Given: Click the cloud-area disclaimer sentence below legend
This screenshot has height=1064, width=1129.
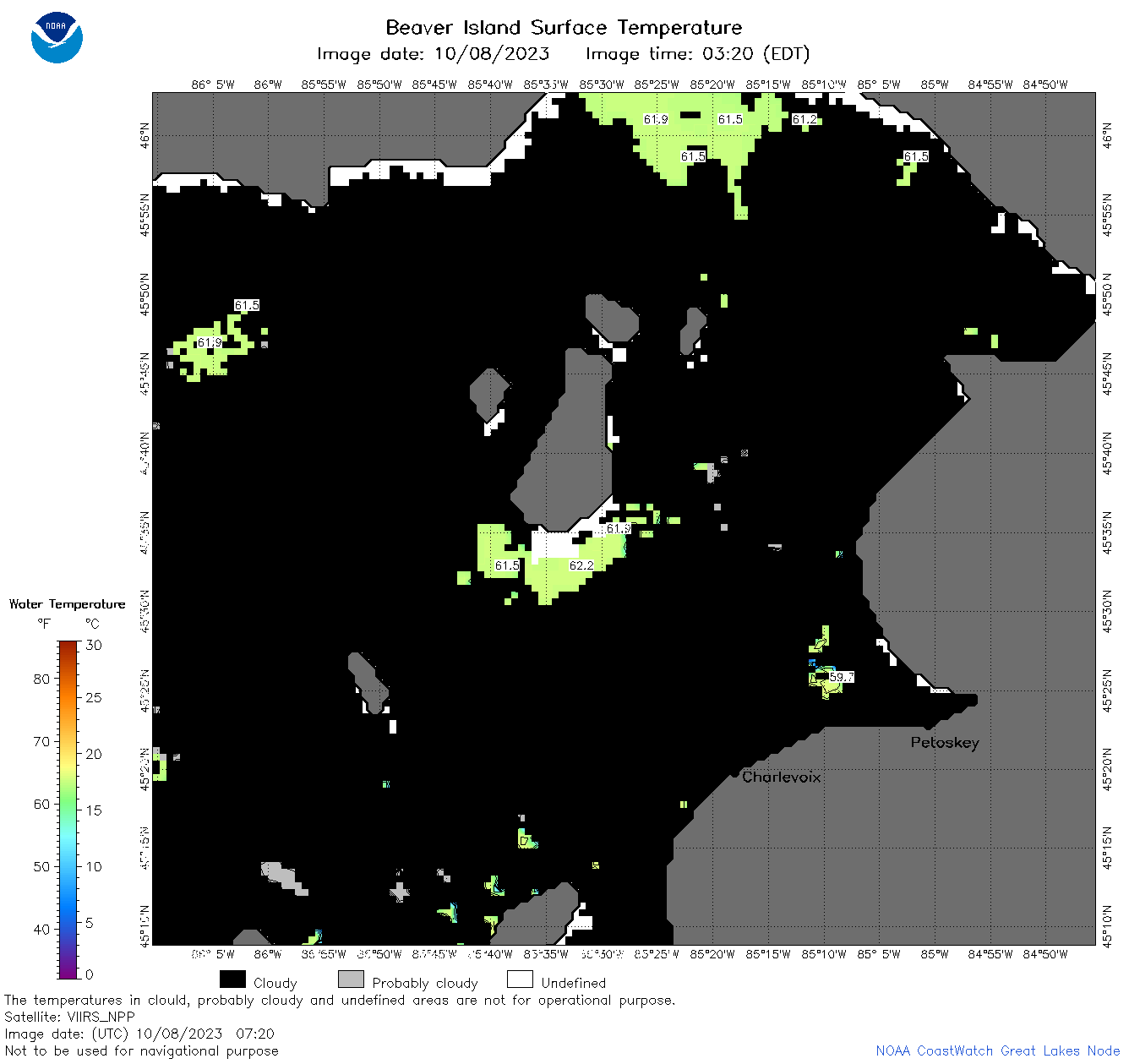Looking at the screenshot, I should tap(340, 1001).
